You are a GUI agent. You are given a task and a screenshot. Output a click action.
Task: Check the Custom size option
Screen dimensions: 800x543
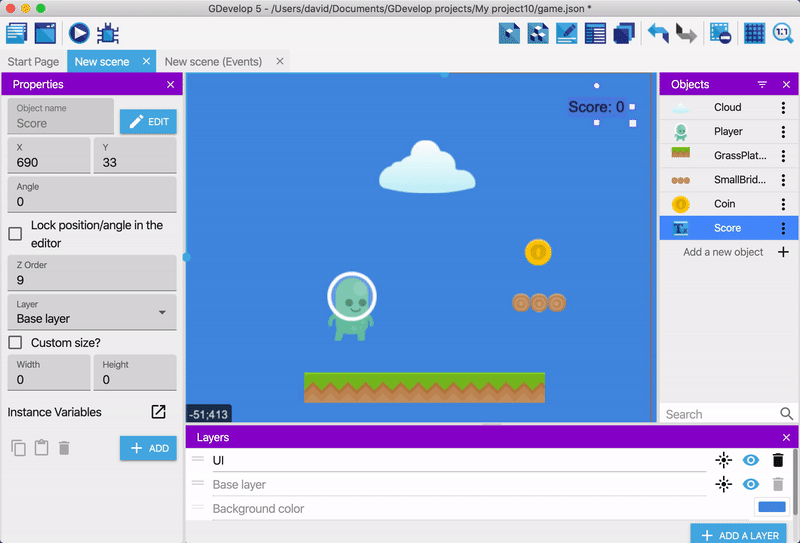[x=15, y=342]
